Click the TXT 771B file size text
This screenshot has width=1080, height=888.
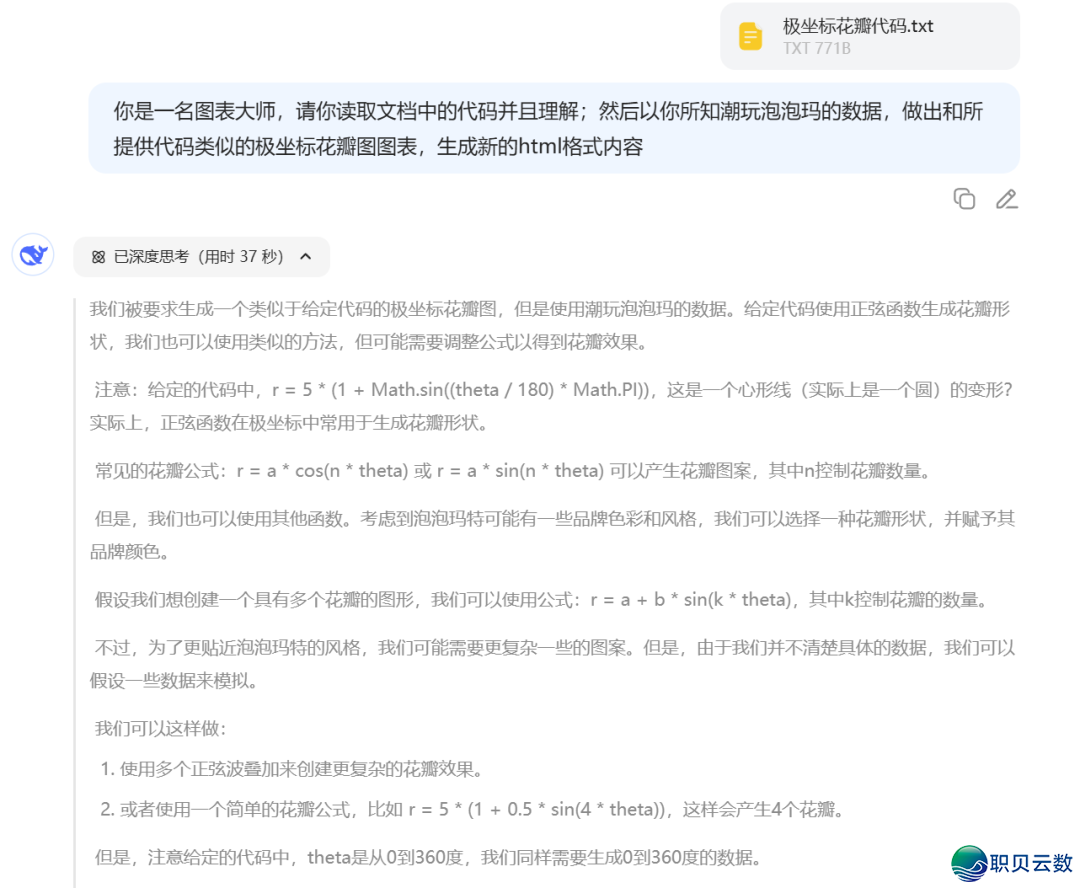(x=816, y=48)
